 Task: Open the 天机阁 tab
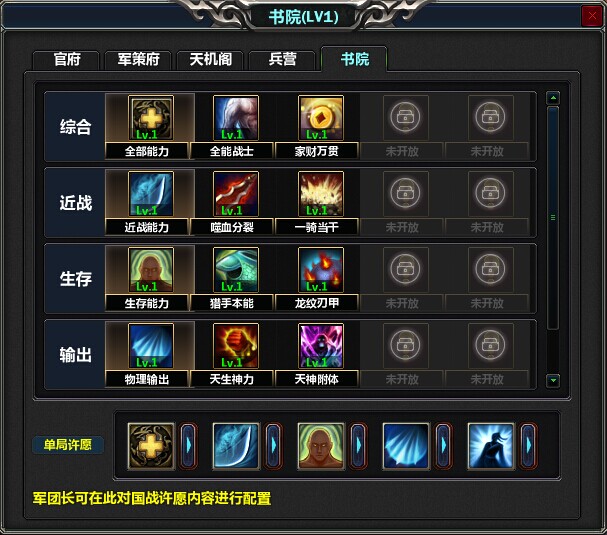210,60
